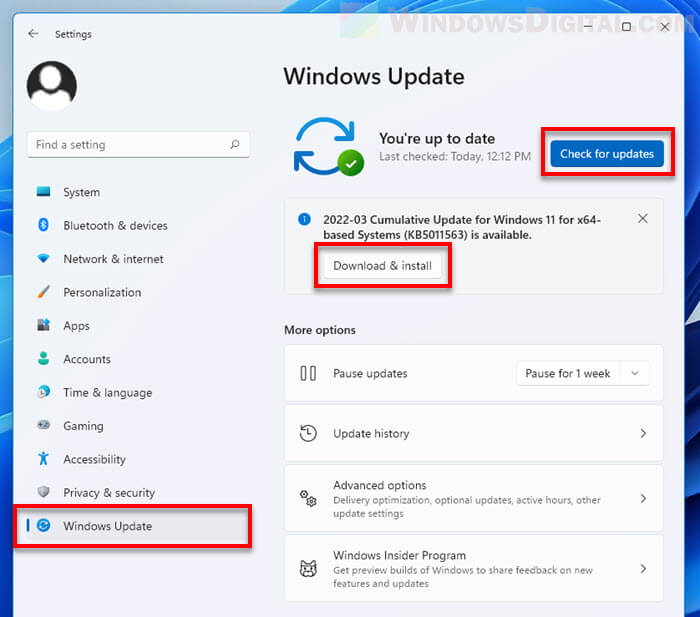This screenshot has width=700, height=617.
Task: Click the pause icon beside Pause updates
Action: coord(308,373)
